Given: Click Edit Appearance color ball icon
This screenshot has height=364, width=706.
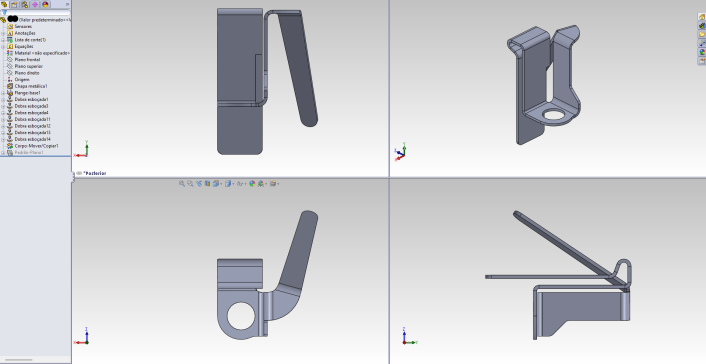Looking at the screenshot, I should pyautogui.click(x=252, y=184).
